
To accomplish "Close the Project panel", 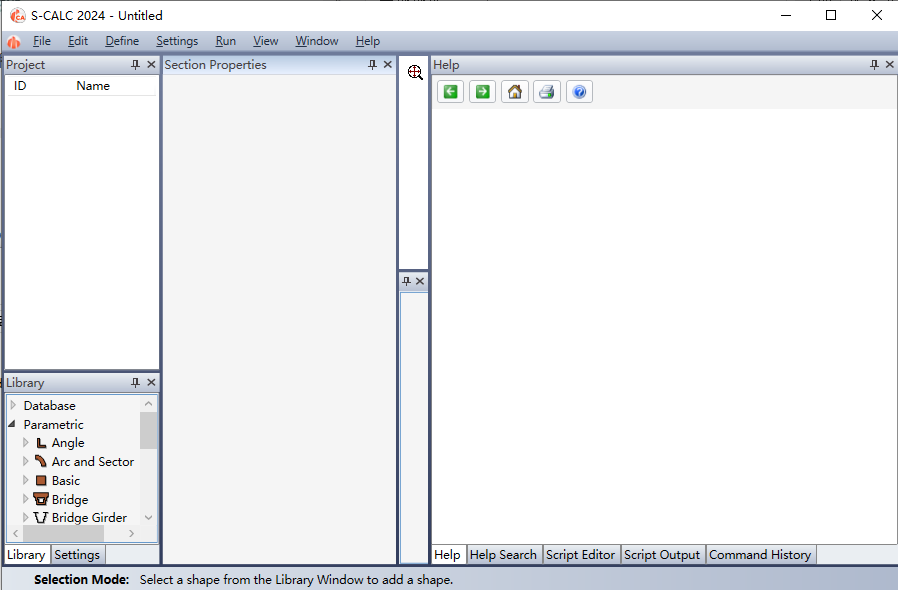I will pyautogui.click(x=151, y=64).
